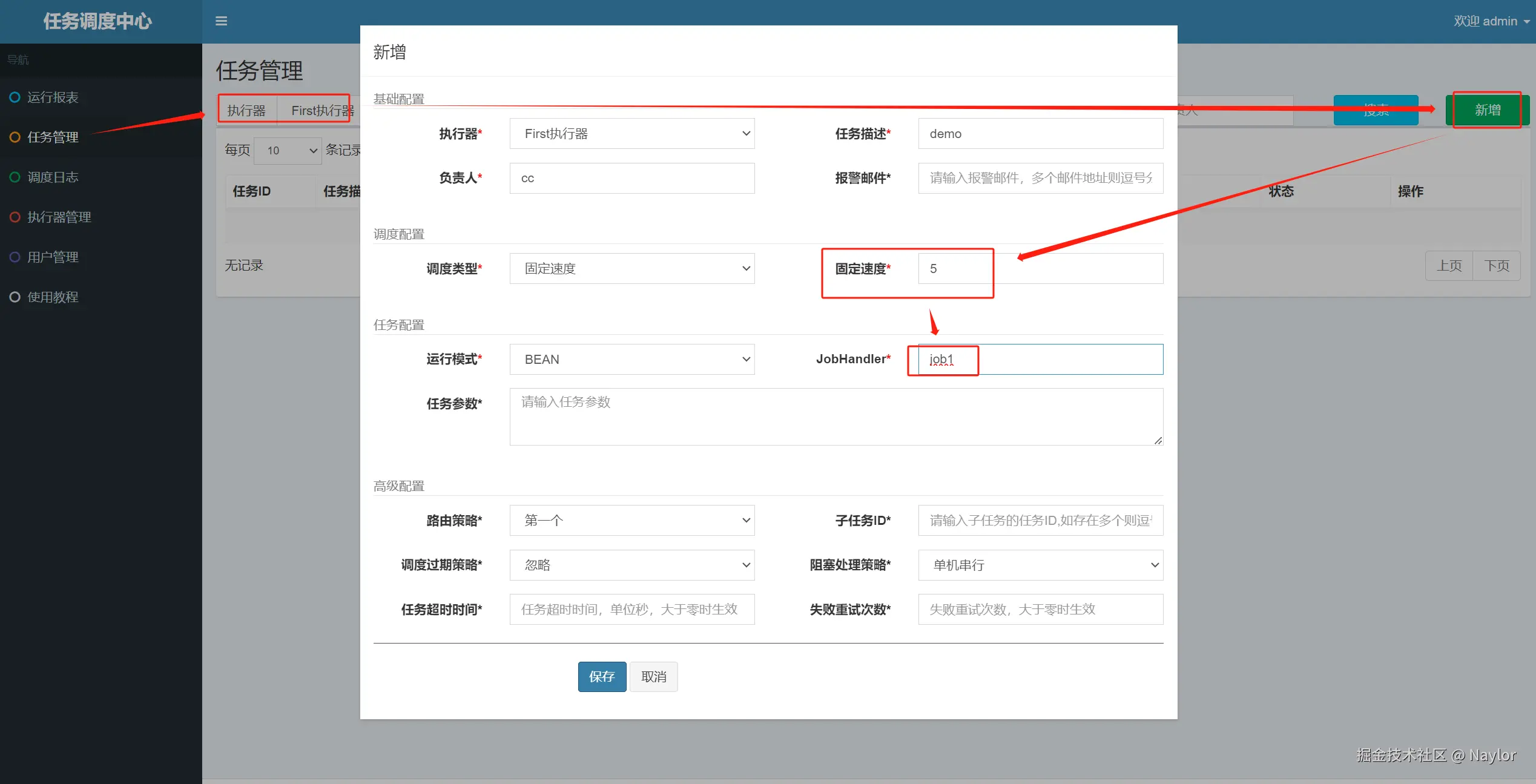Click the 使用教程 circle icon in the sidebar
The height and width of the screenshot is (784, 1536).
(15, 297)
